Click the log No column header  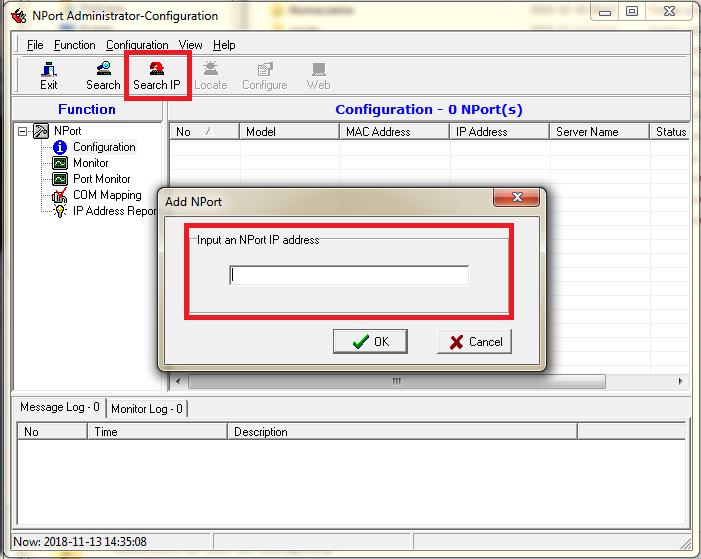click(x=52, y=432)
